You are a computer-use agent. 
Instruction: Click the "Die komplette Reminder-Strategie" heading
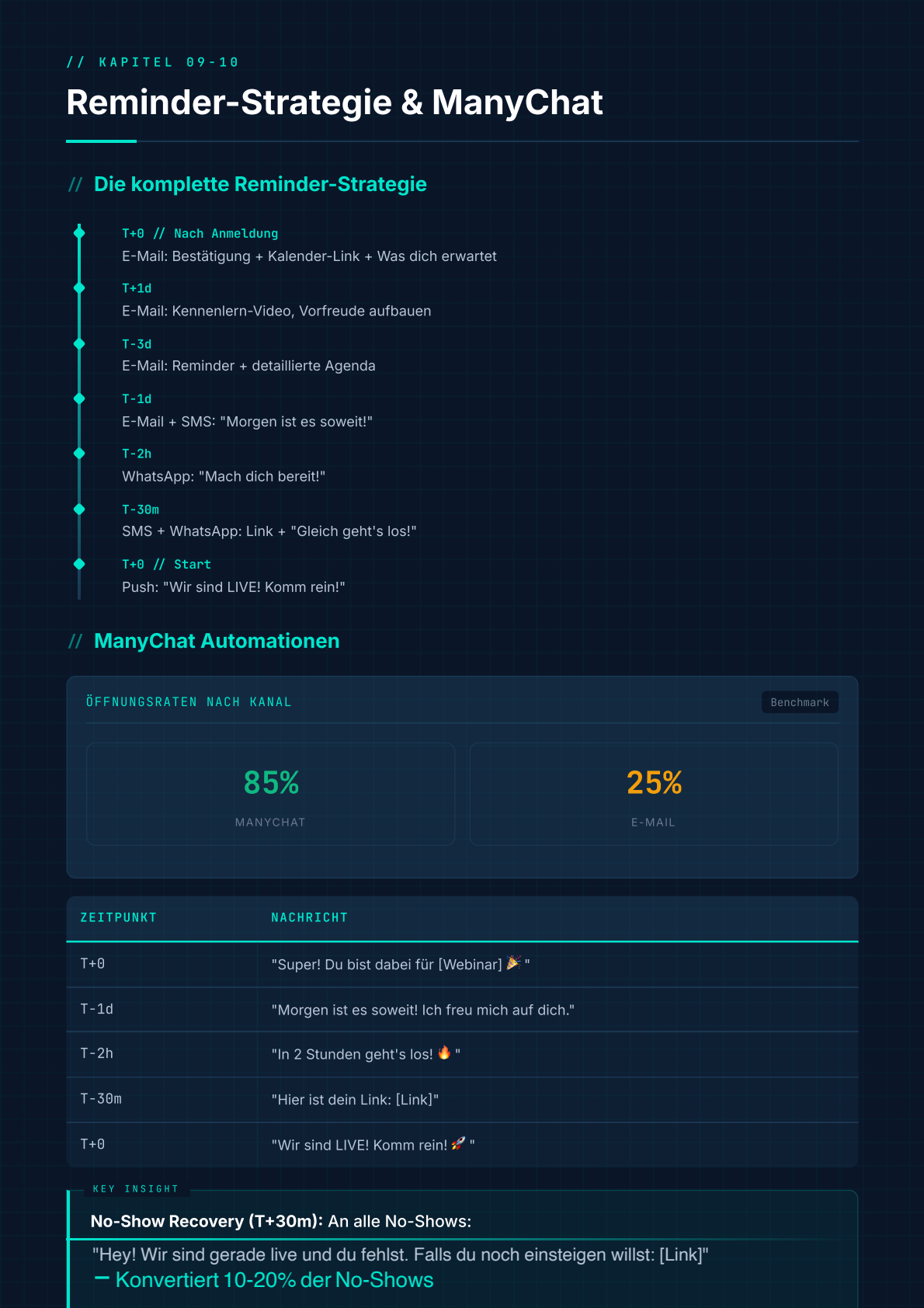point(260,184)
